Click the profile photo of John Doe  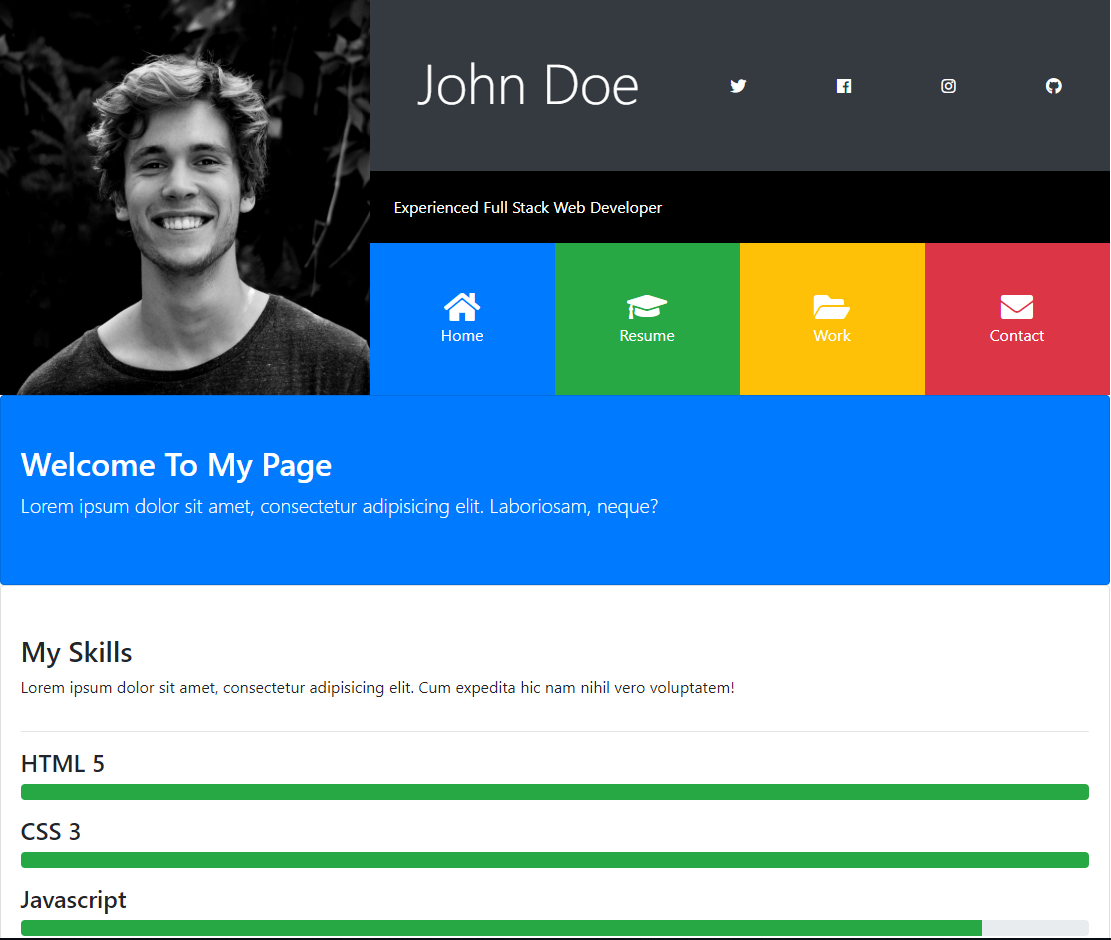coord(185,198)
